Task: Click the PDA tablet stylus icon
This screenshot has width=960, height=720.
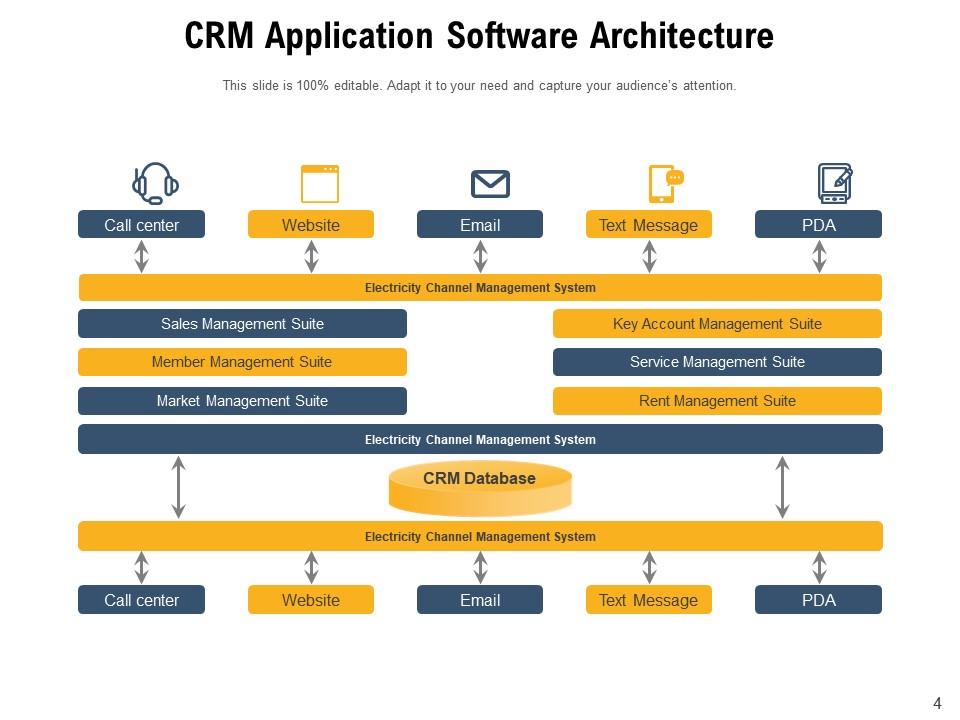Action: [x=833, y=183]
